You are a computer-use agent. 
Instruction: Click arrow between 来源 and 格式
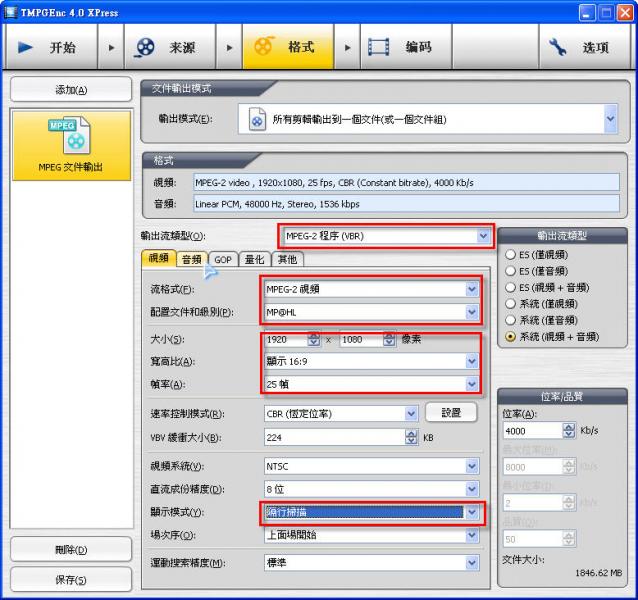pyautogui.click(x=230, y=47)
